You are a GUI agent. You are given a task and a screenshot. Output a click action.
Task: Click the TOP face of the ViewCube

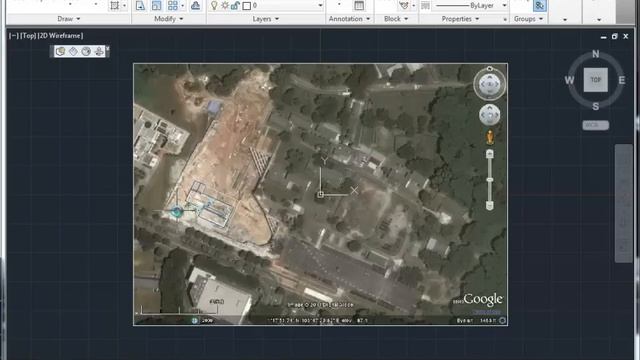(x=596, y=80)
